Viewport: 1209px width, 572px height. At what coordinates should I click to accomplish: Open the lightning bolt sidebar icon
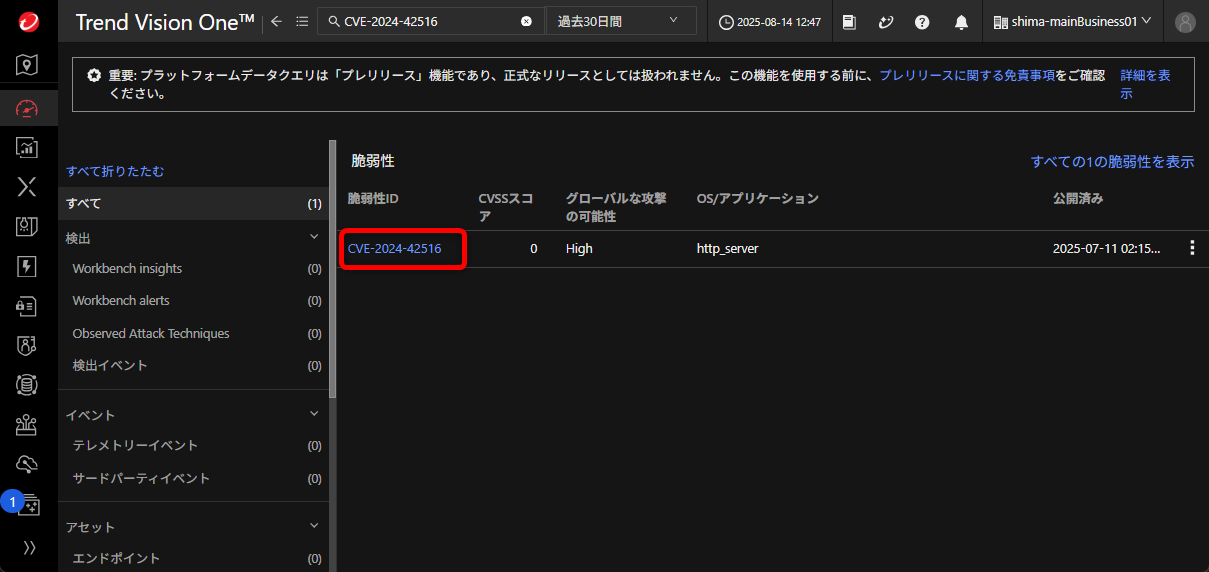point(28,266)
